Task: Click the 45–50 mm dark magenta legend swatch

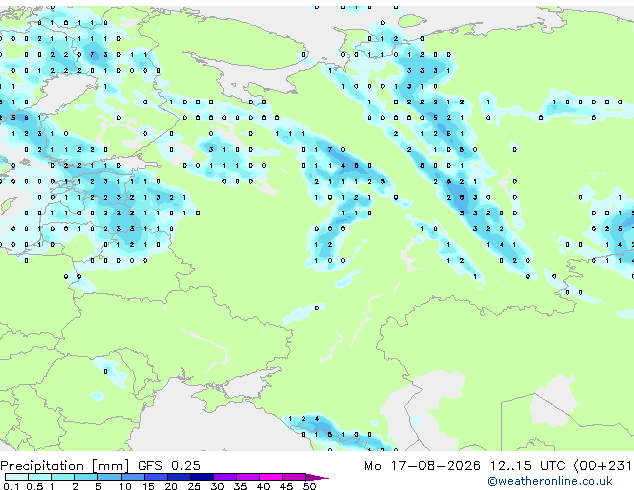Action: tap(294, 477)
